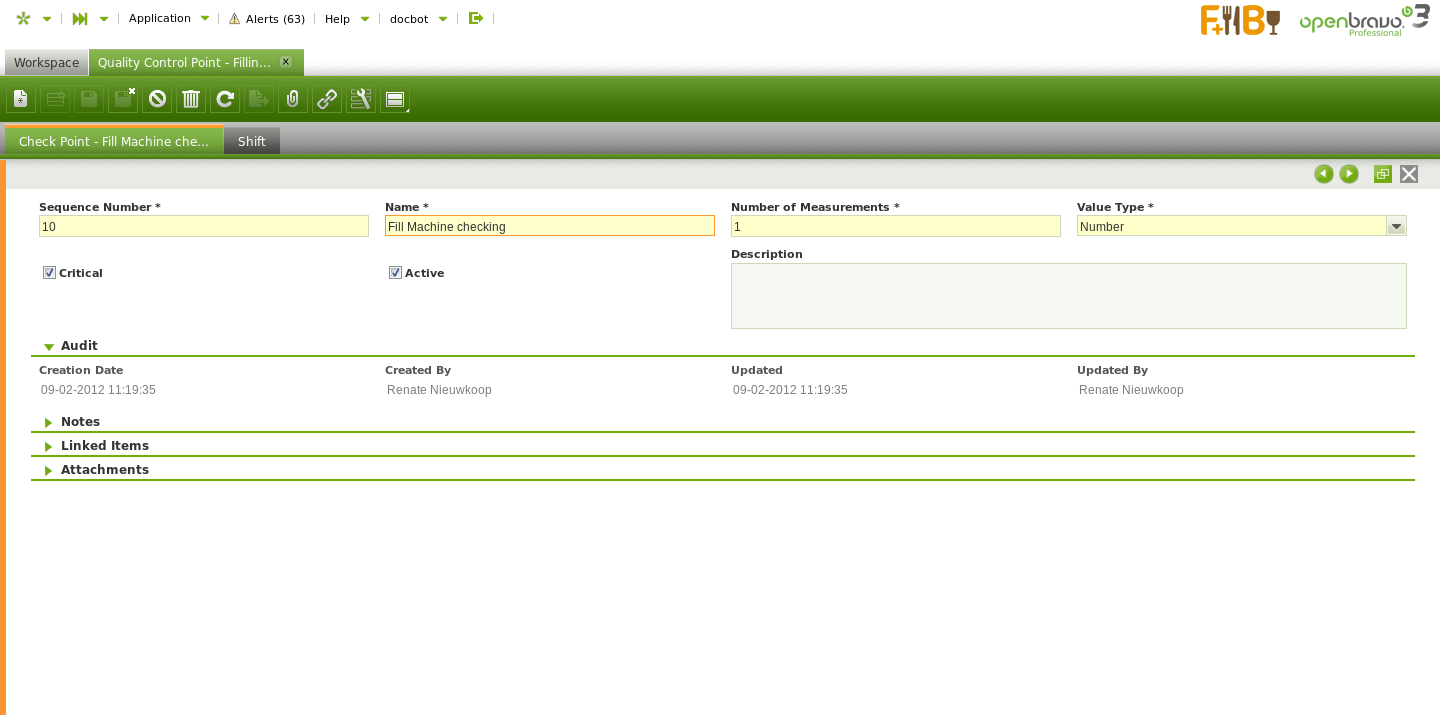Click the Description text area

click(x=1068, y=296)
